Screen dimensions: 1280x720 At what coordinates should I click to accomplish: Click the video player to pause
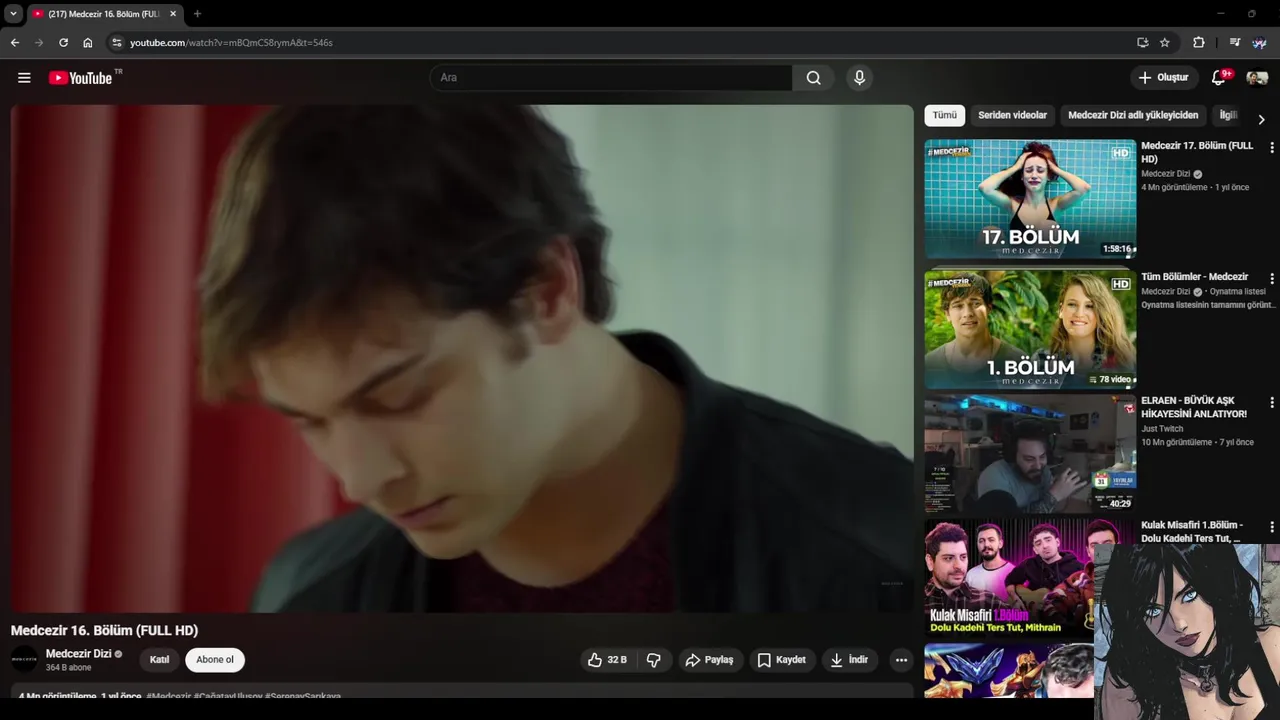pyautogui.click(x=462, y=358)
